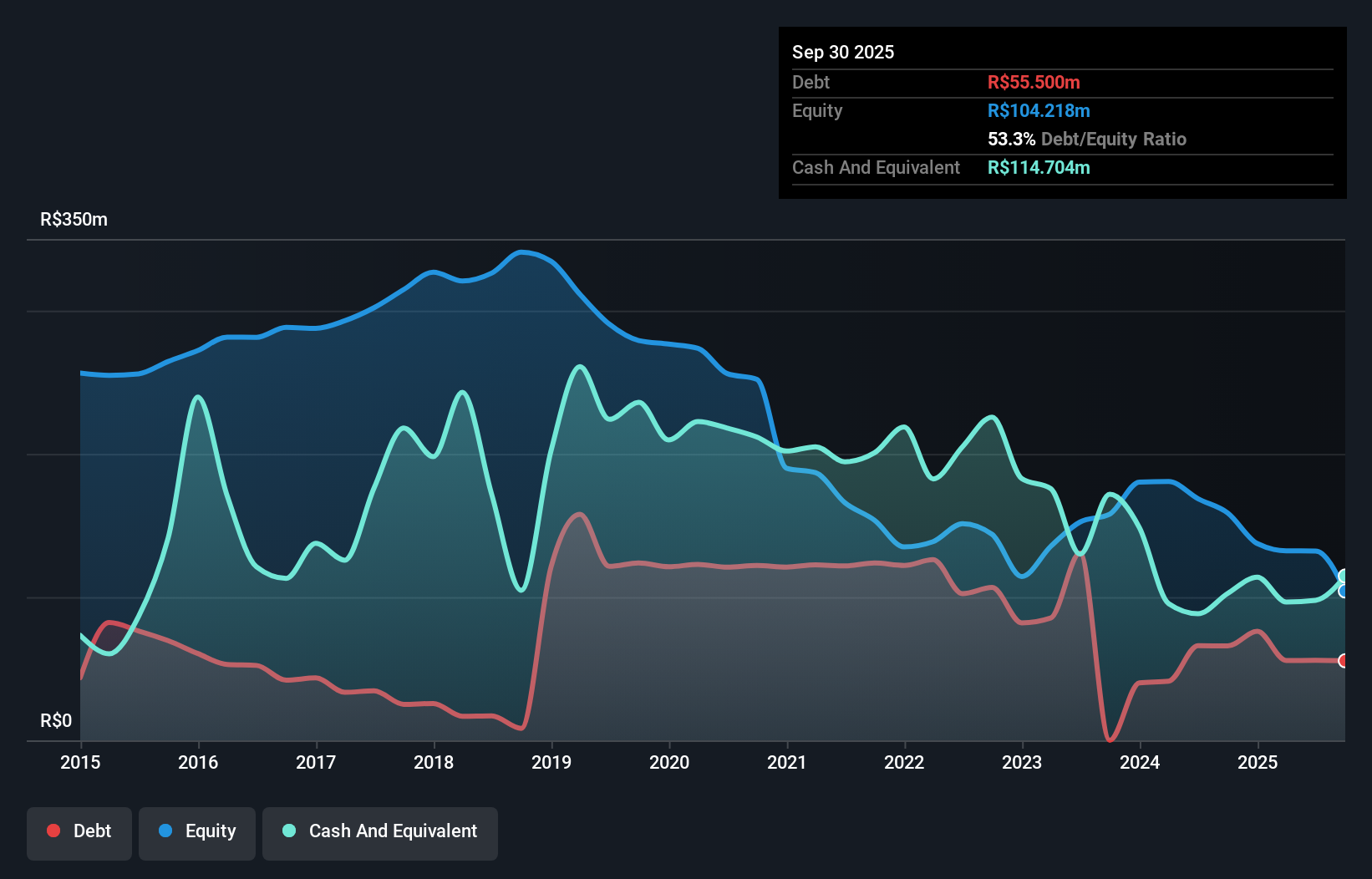Click the teal Cash And Equivalent legend dot
Viewport: 1372px width, 879px height.
click(288, 831)
